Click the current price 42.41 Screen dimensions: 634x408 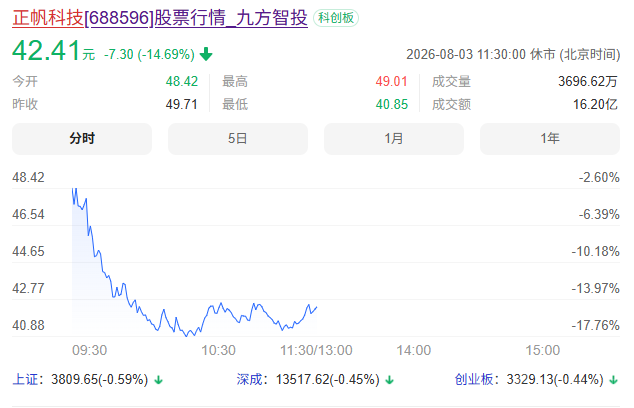(46, 51)
